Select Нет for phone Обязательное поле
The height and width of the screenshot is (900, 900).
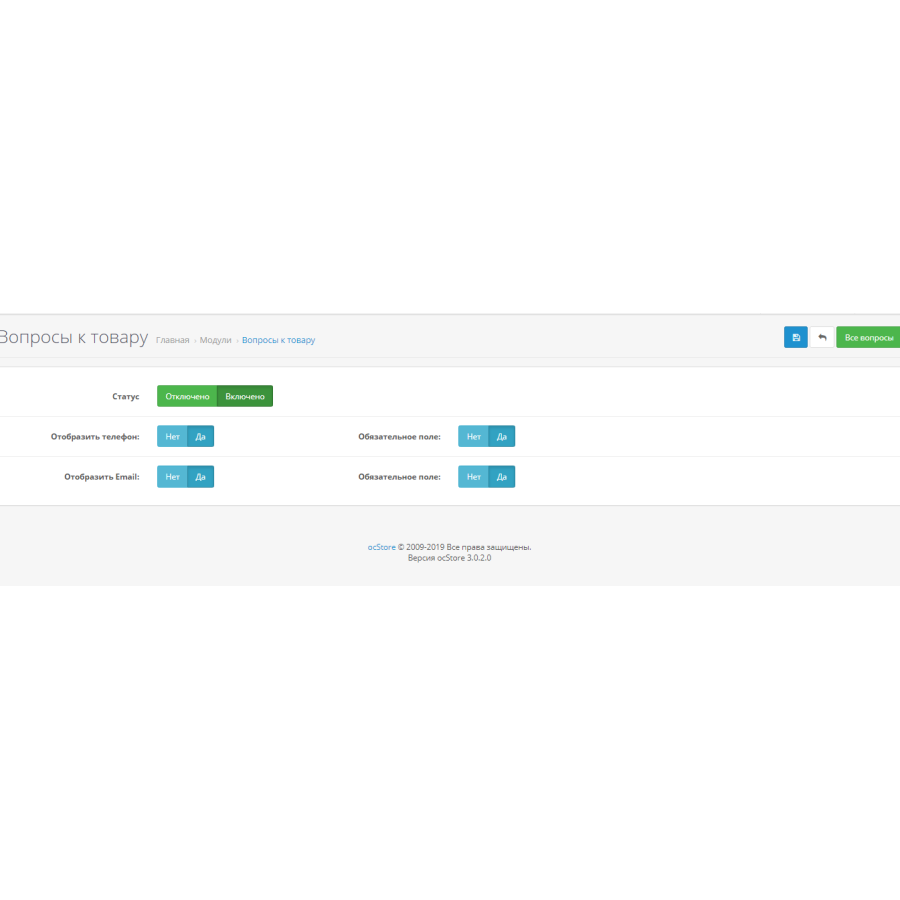tap(474, 436)
